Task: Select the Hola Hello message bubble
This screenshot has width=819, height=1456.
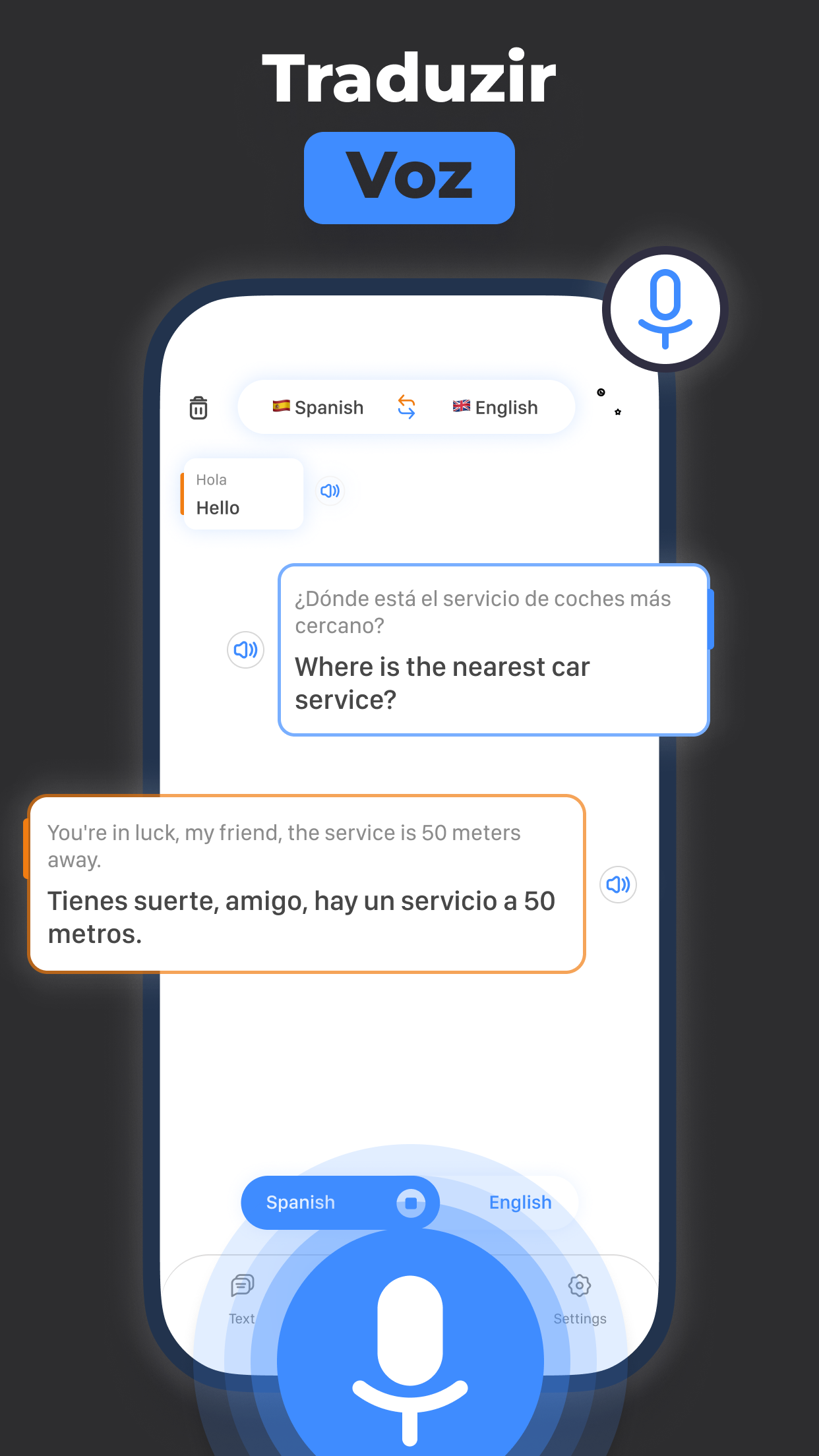Action: point(243,494)
